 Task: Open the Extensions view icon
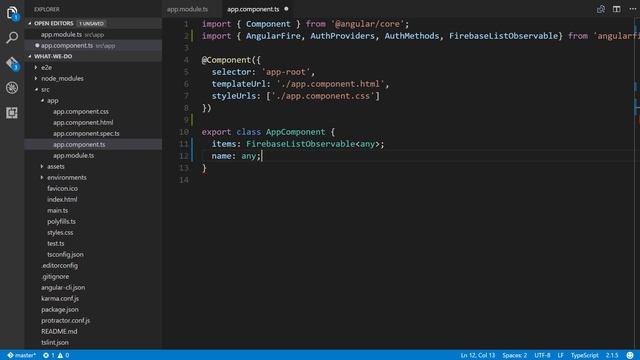(x=12, y=113)
